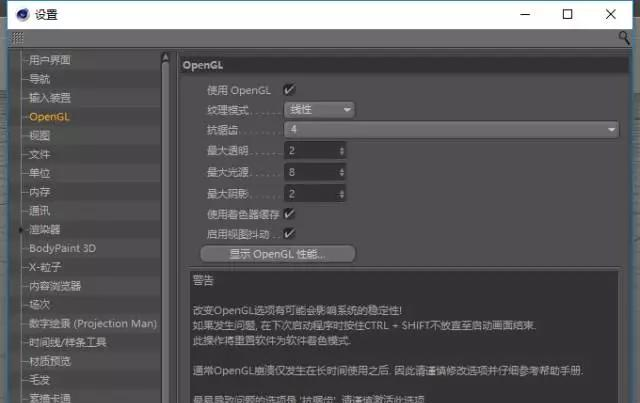Click the search magnifier icon

click(x=624, y=38)
